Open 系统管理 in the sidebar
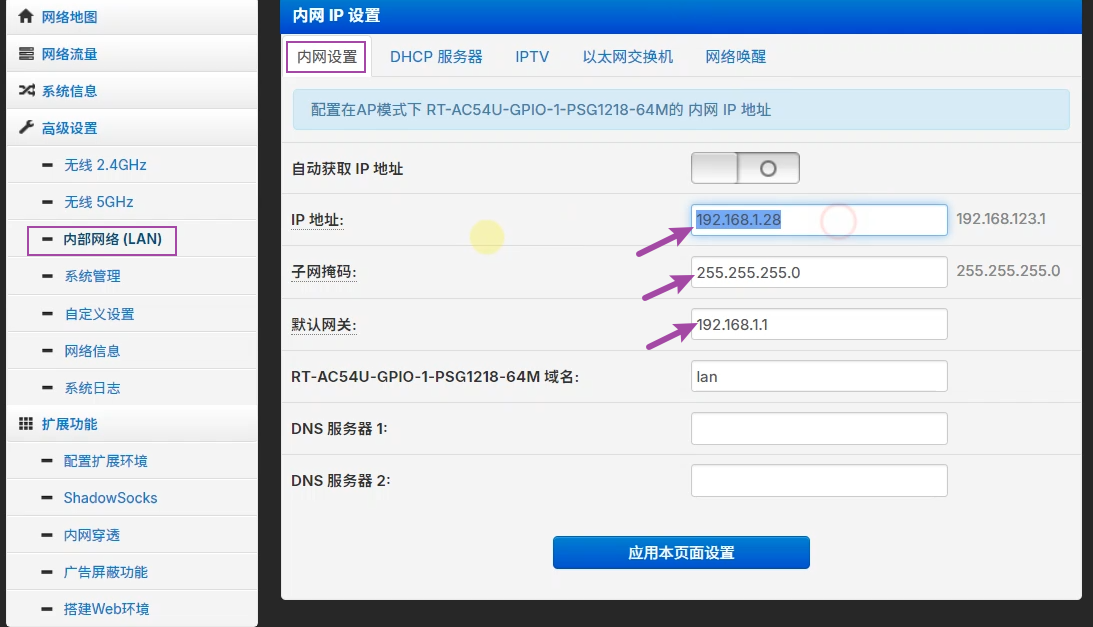 (92, 276)
